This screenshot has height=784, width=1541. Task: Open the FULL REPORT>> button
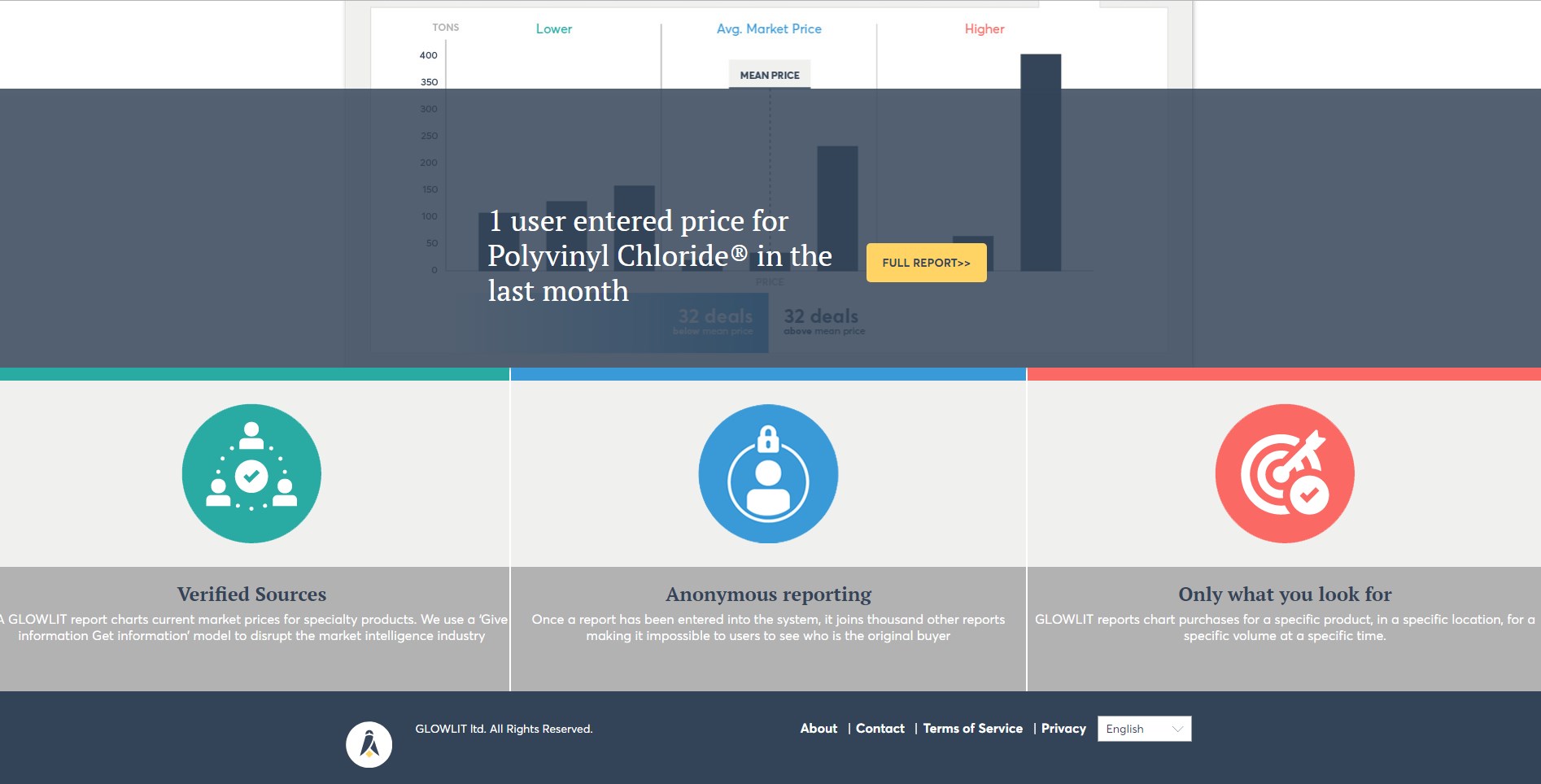[926, 263]
